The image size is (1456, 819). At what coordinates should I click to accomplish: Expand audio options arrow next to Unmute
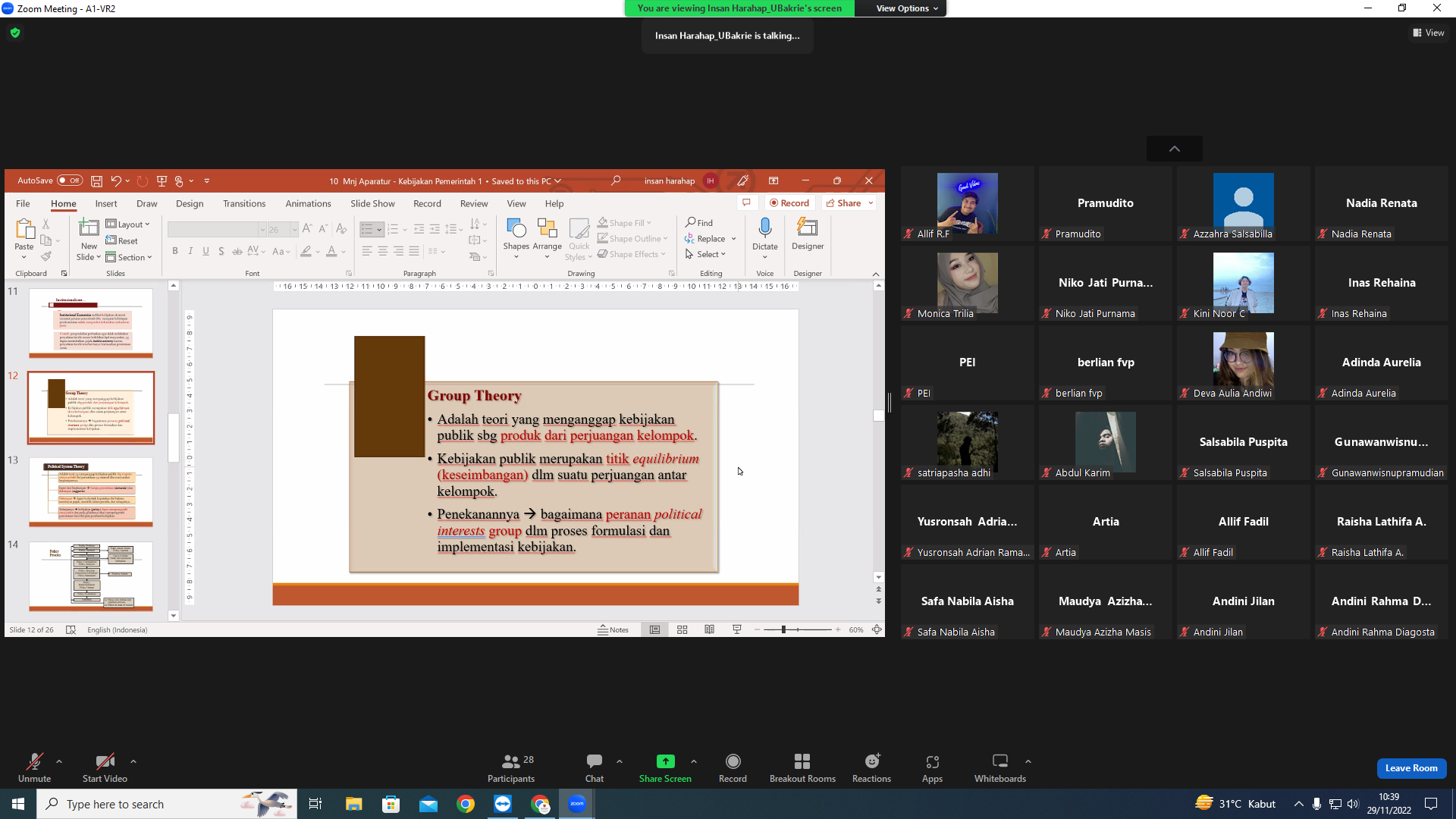tap(59, 761)
